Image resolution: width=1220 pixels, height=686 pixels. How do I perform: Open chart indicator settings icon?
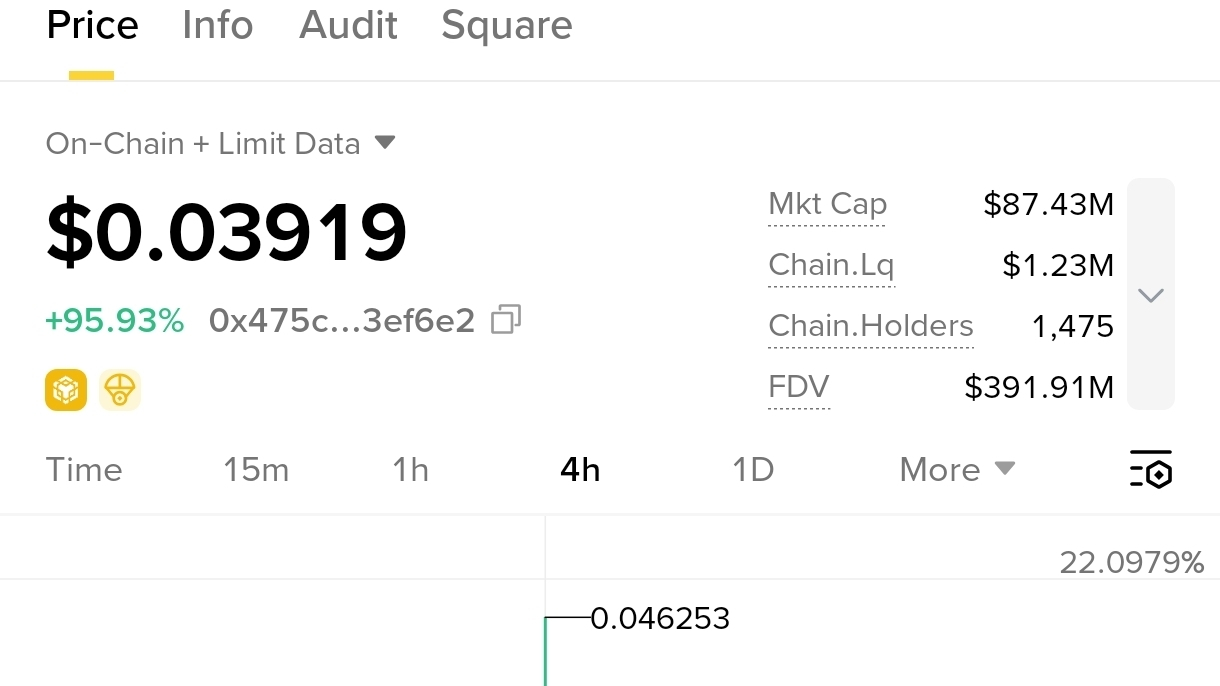coord(1151,469)
